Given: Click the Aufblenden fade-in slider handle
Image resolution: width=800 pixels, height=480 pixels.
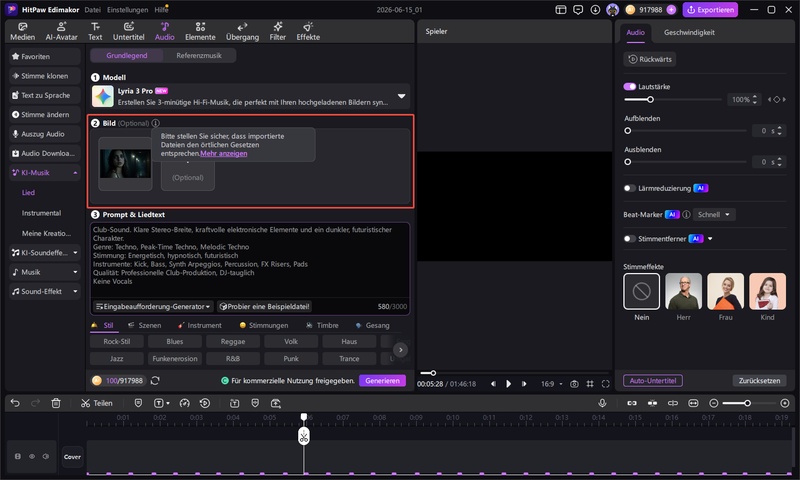Looking at the screenshot, I should tap(628, 131).
